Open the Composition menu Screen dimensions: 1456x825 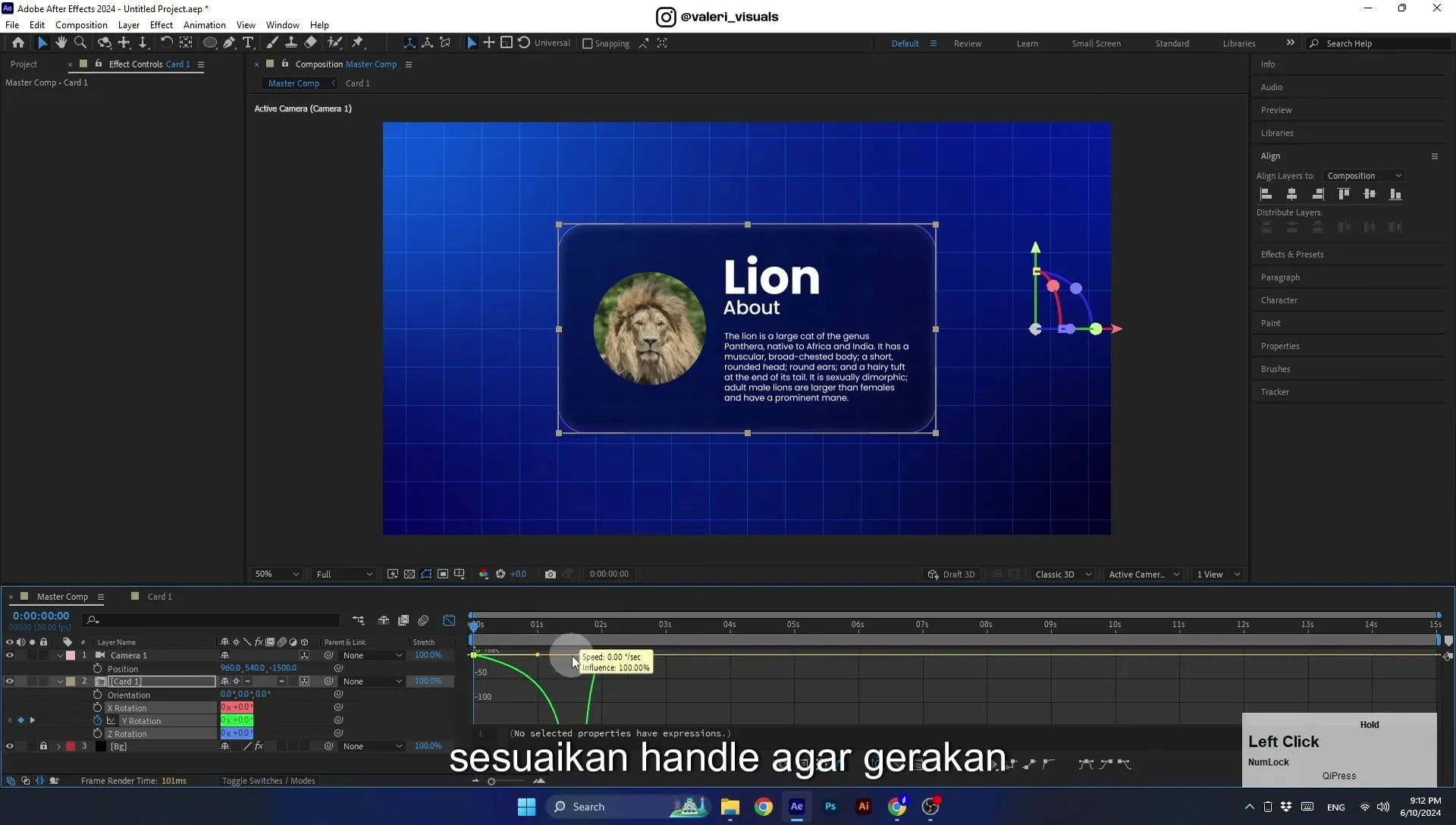coord(81,25)
